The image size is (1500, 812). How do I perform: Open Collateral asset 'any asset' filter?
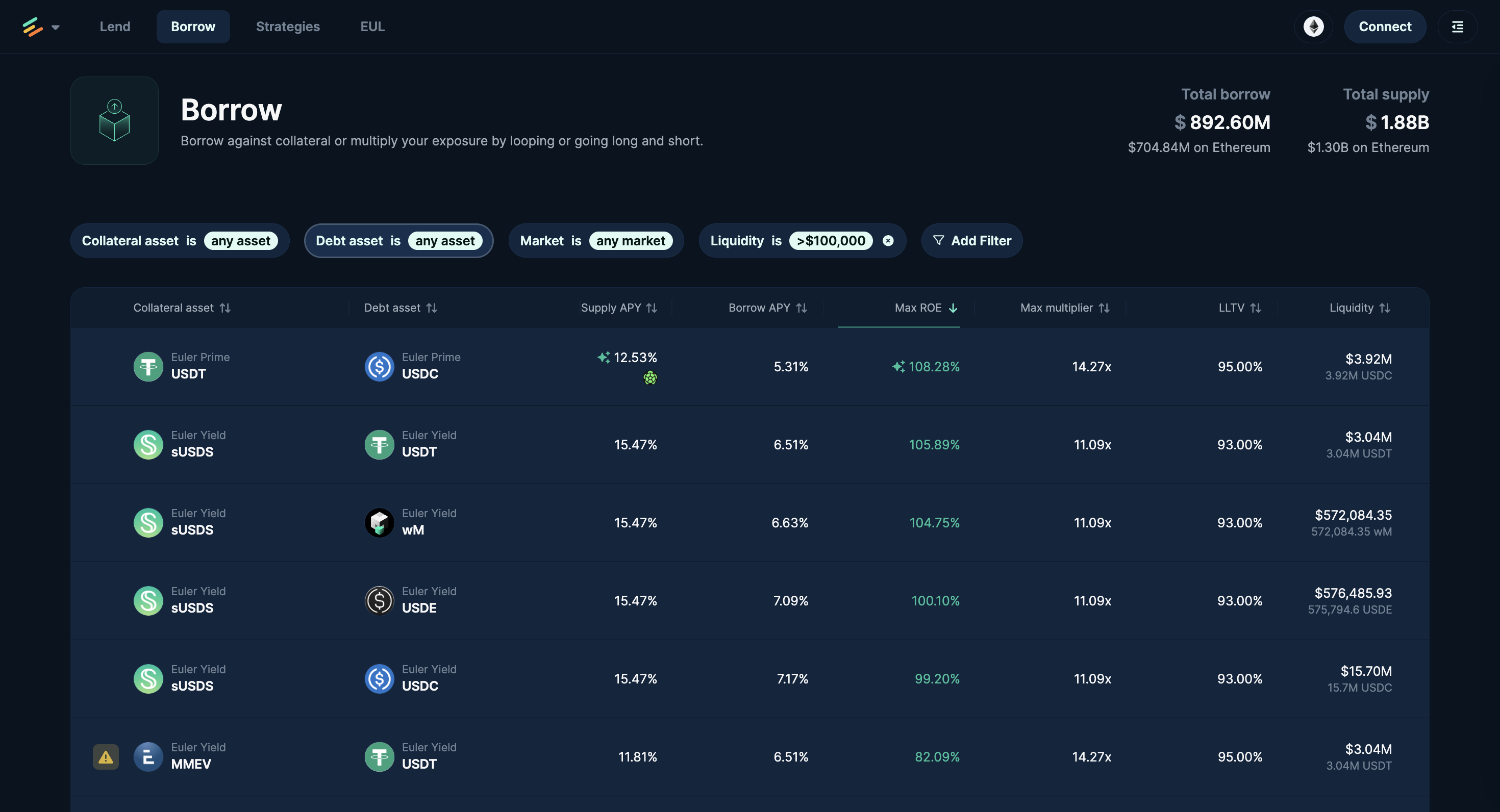tap(240, 240)
